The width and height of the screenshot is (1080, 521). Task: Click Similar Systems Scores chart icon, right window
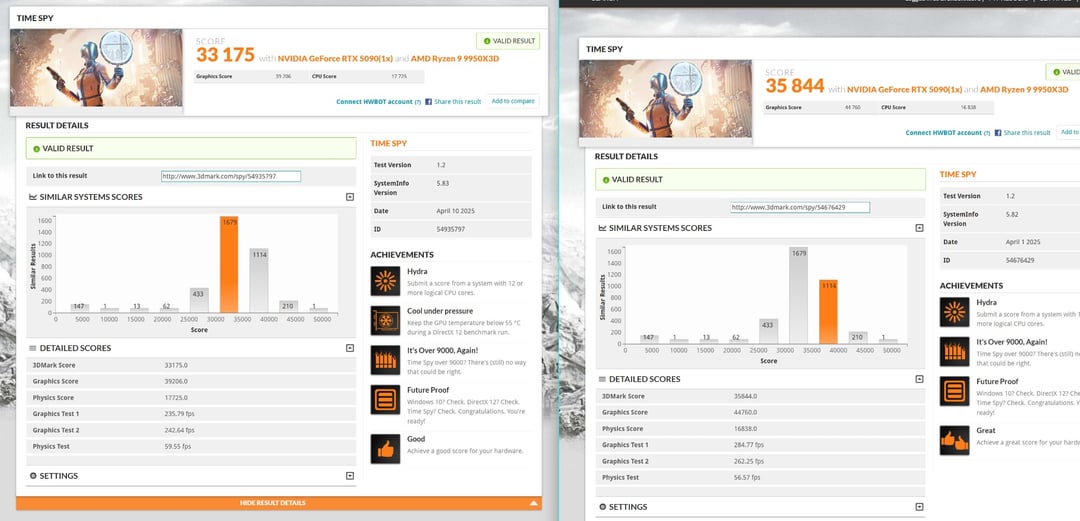point(602,228)
